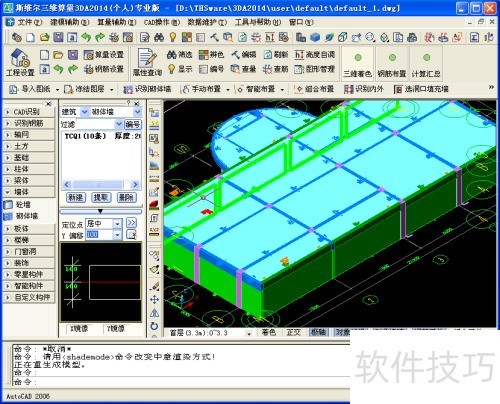Viewport: 500px width, 404px height.
Task: Open the 算量辅助 menu
Action: coord(117,22)
